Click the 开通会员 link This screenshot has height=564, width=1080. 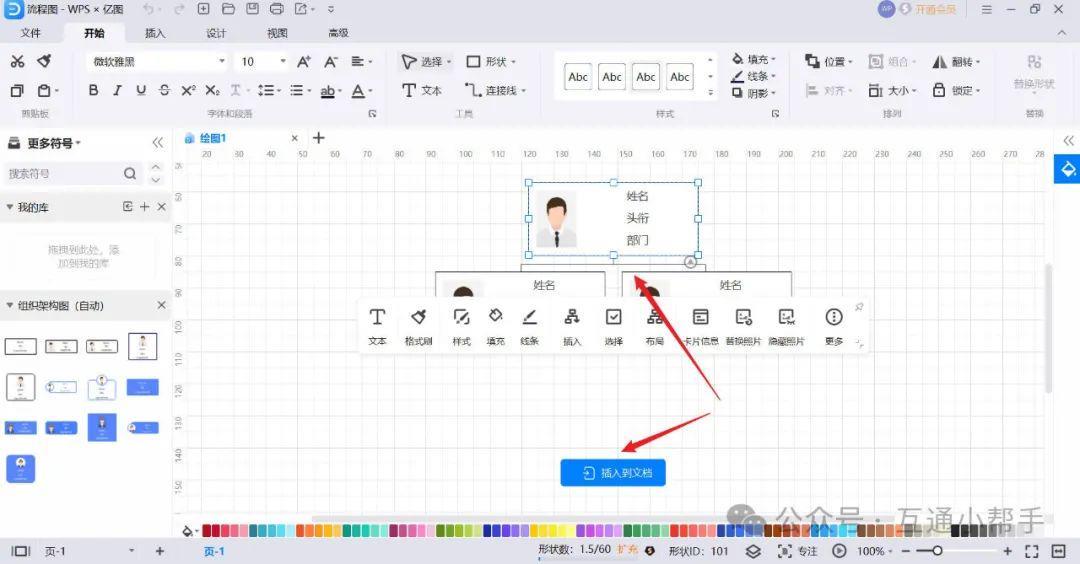click(x=935, y=10)
